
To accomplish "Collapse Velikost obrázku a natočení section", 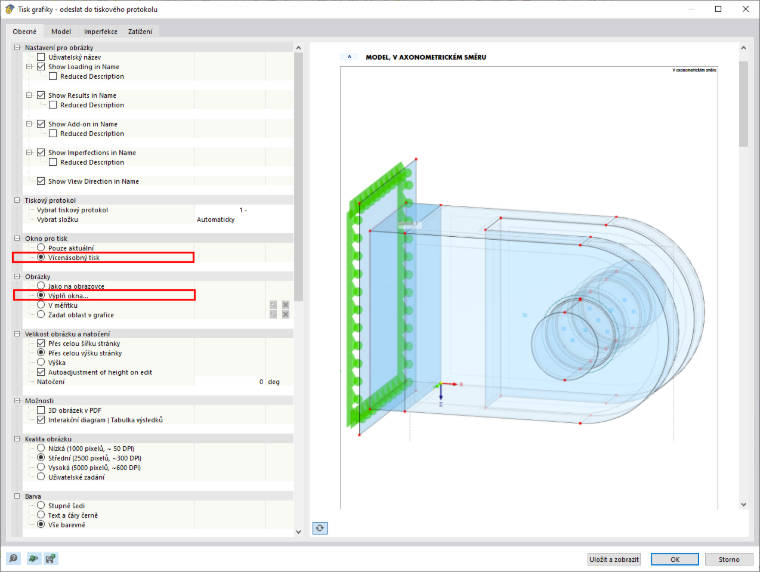I will 17,334.
